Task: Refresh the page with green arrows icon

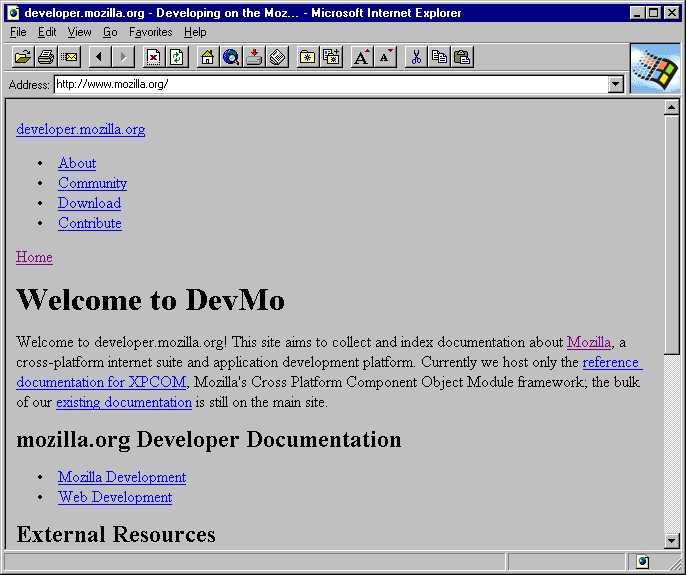Action: point(177,57)
